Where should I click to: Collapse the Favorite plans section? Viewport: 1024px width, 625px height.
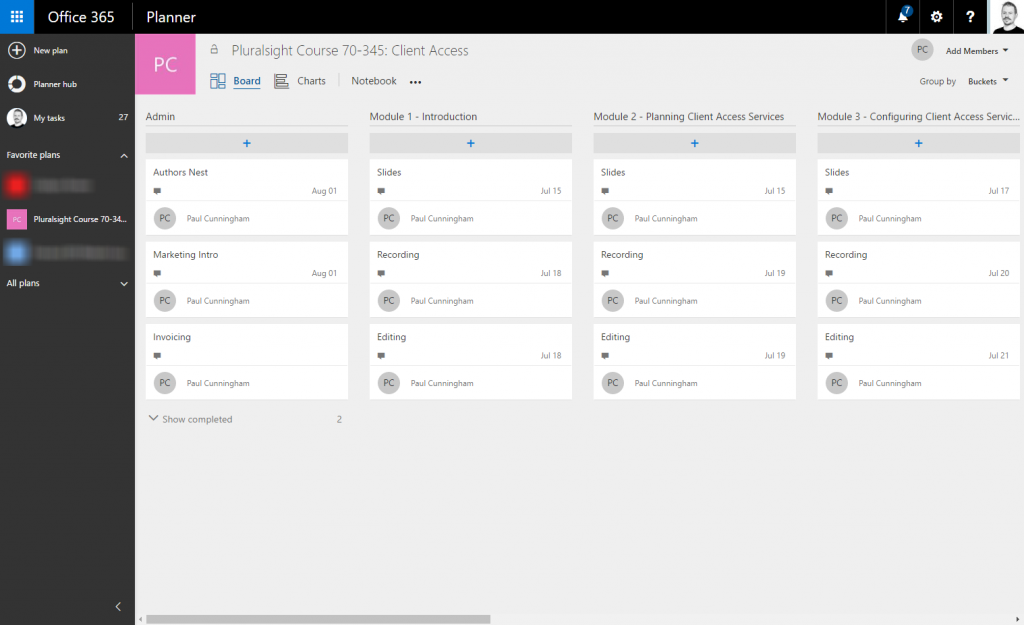point(124,155)
